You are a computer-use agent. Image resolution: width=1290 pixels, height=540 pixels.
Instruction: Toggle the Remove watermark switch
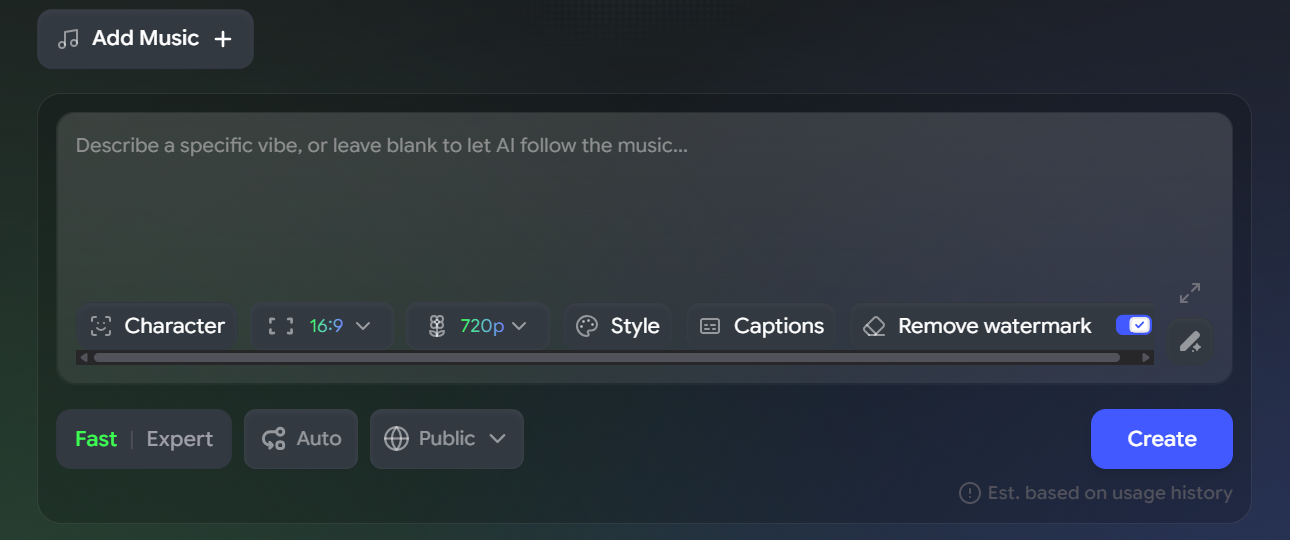[x=1134, y=325]
